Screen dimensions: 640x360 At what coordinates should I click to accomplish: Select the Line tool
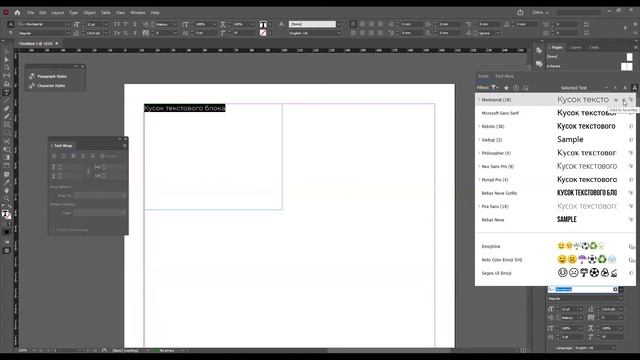pos(7,100)
